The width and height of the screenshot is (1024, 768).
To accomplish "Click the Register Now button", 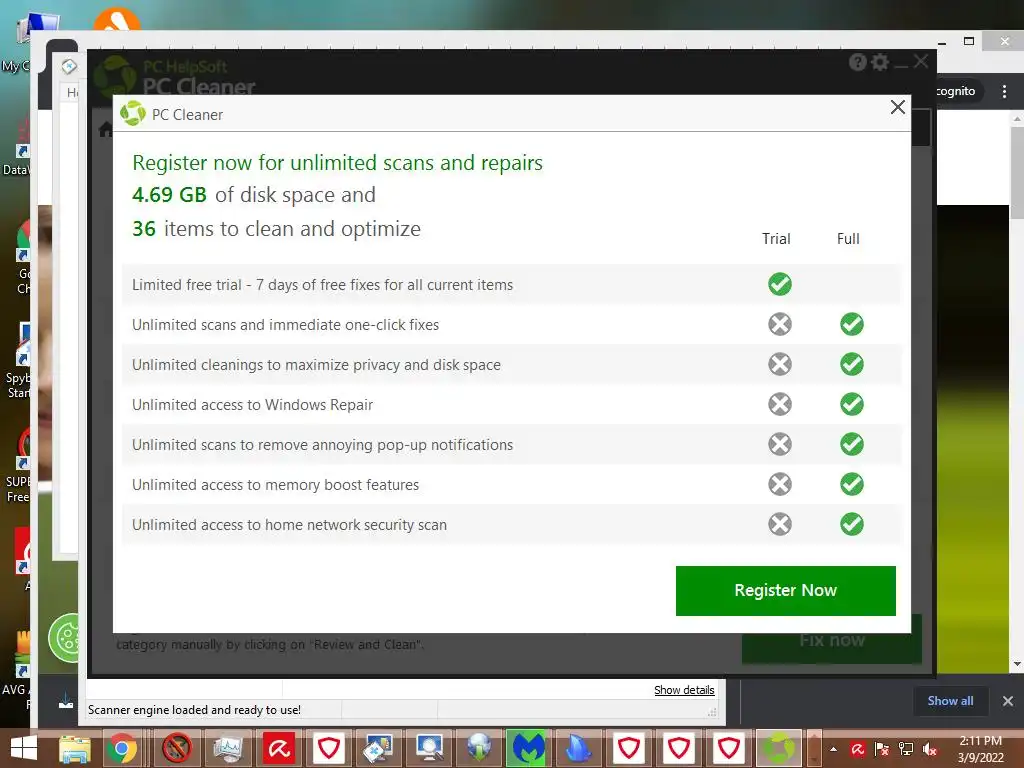I will click(786, 590).
